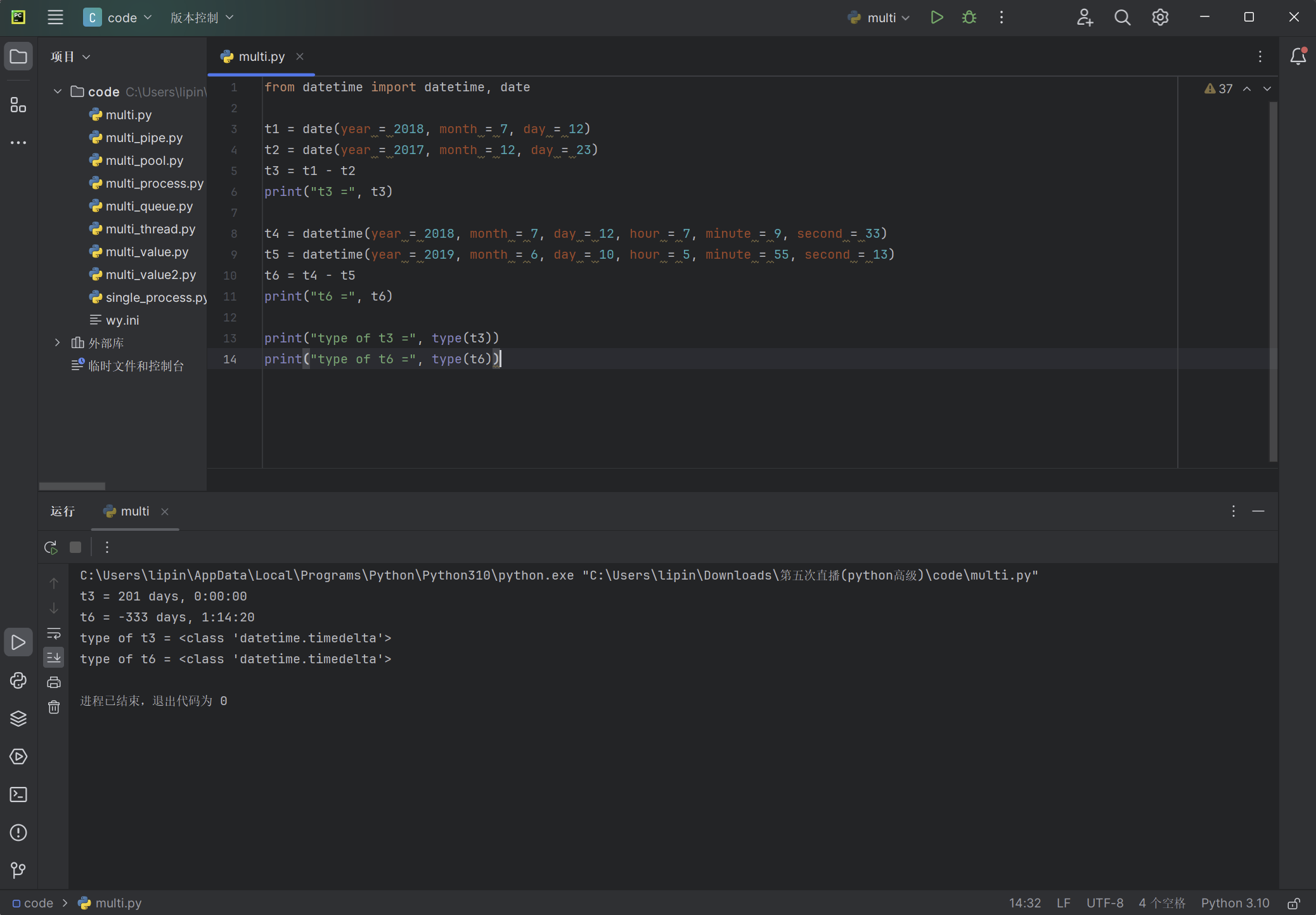Click Python 3.10 interpreter selector
The image size is (1316, 915).
pos(1235,903)
